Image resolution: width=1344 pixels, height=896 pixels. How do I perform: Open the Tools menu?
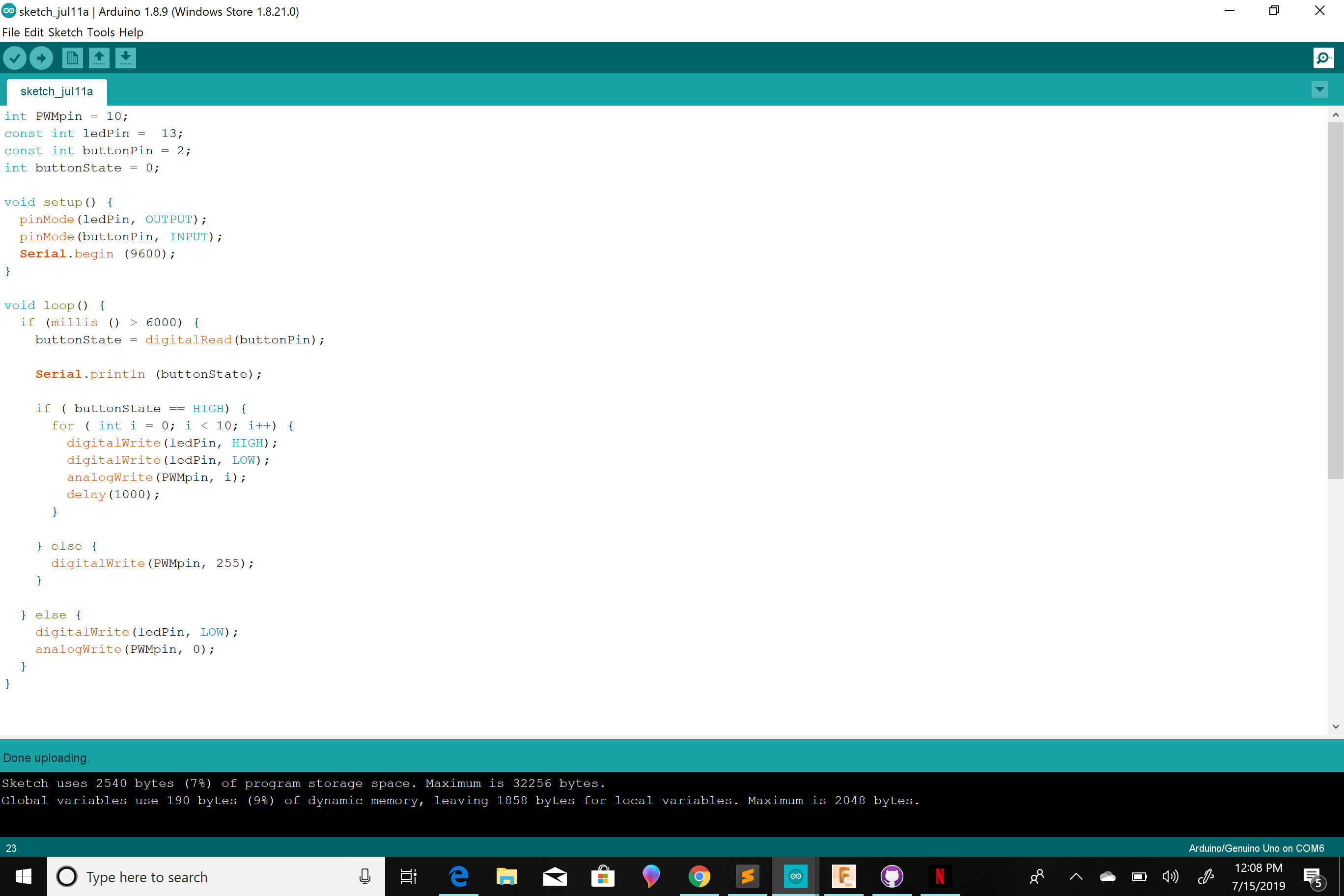coord(101,32)
